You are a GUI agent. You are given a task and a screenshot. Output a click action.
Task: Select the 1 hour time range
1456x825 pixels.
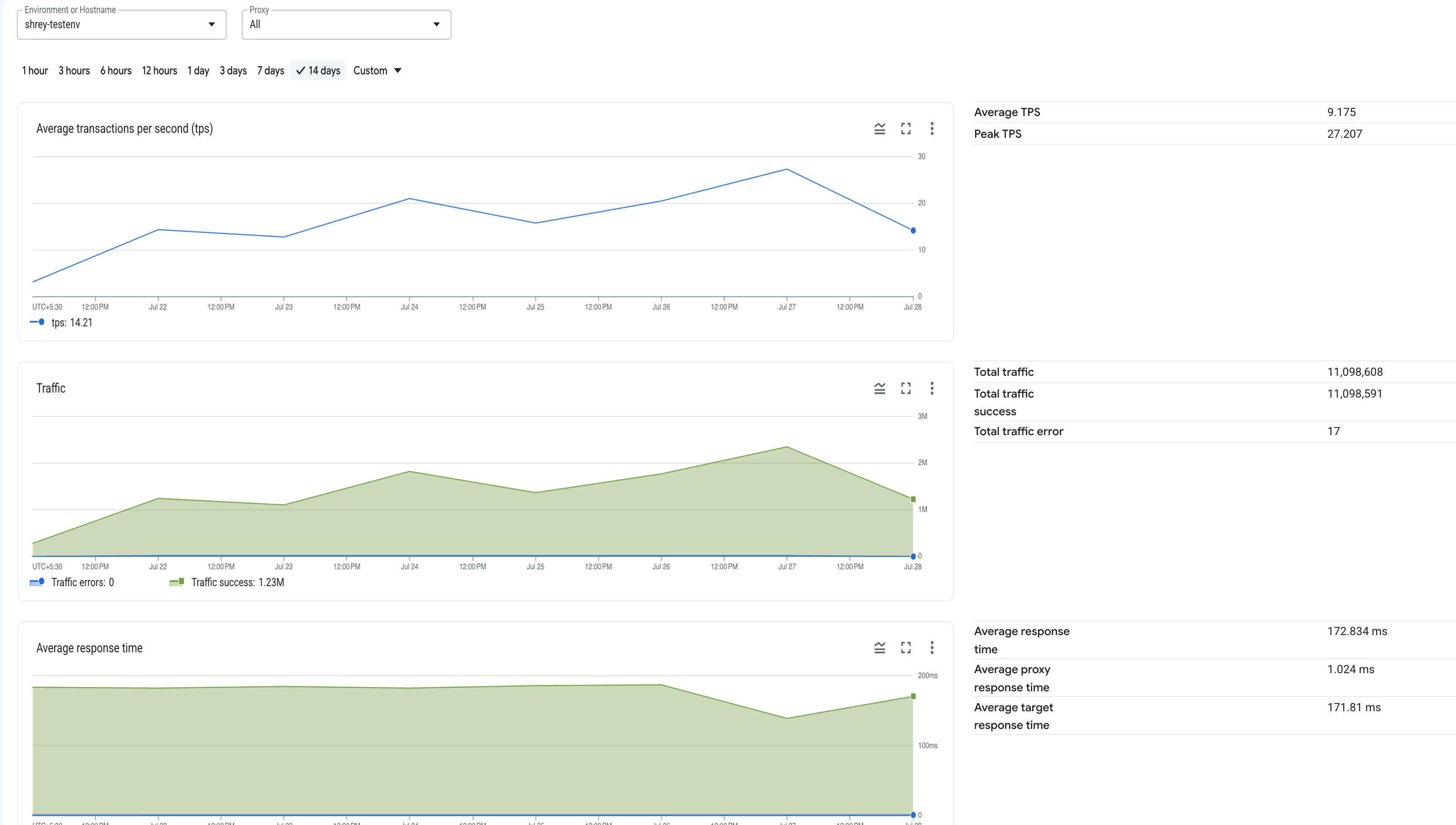pos(35,71)
